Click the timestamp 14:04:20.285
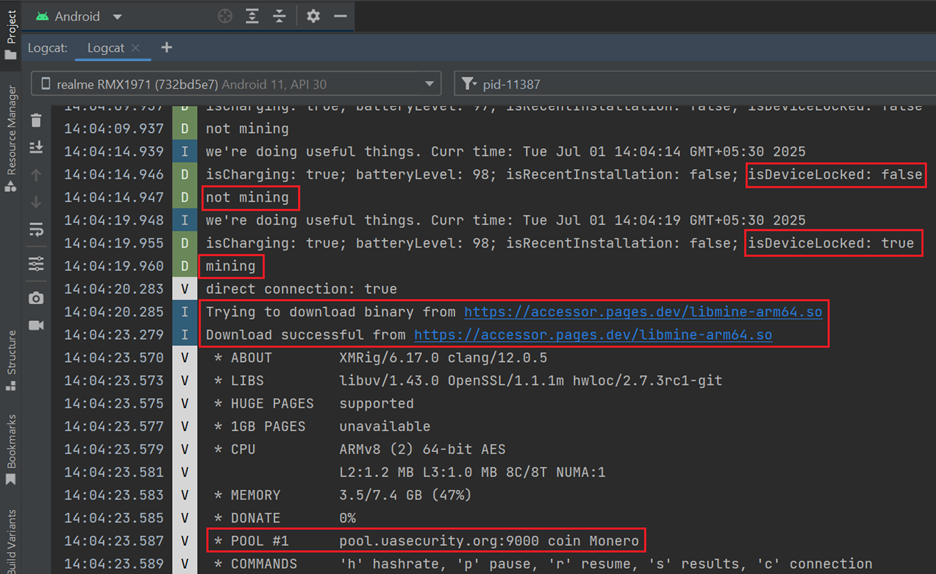The width and height of the screenshot is (936, 574). point(113,312)
